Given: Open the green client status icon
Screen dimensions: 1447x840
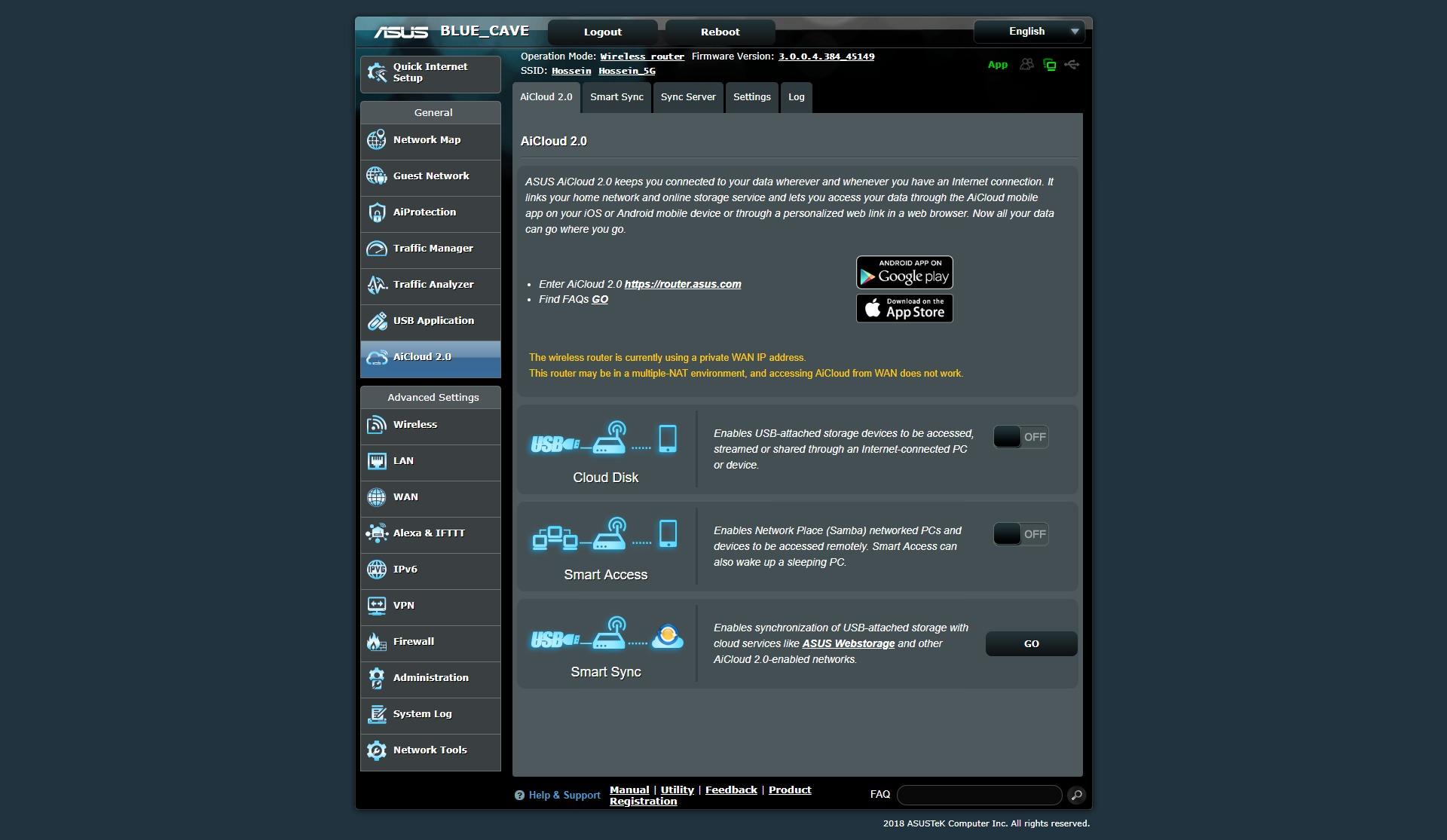Looking at the screenshot, I should [1049, 65].
